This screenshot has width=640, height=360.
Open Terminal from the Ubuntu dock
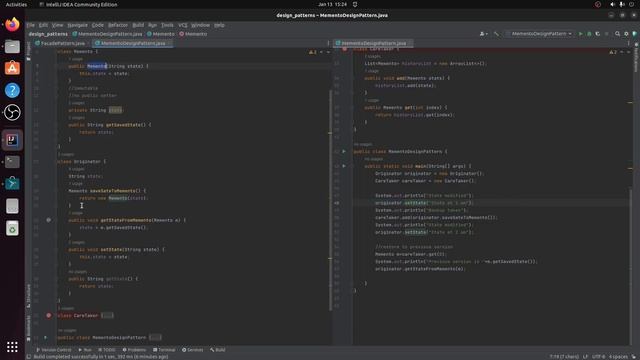point(12,162)
